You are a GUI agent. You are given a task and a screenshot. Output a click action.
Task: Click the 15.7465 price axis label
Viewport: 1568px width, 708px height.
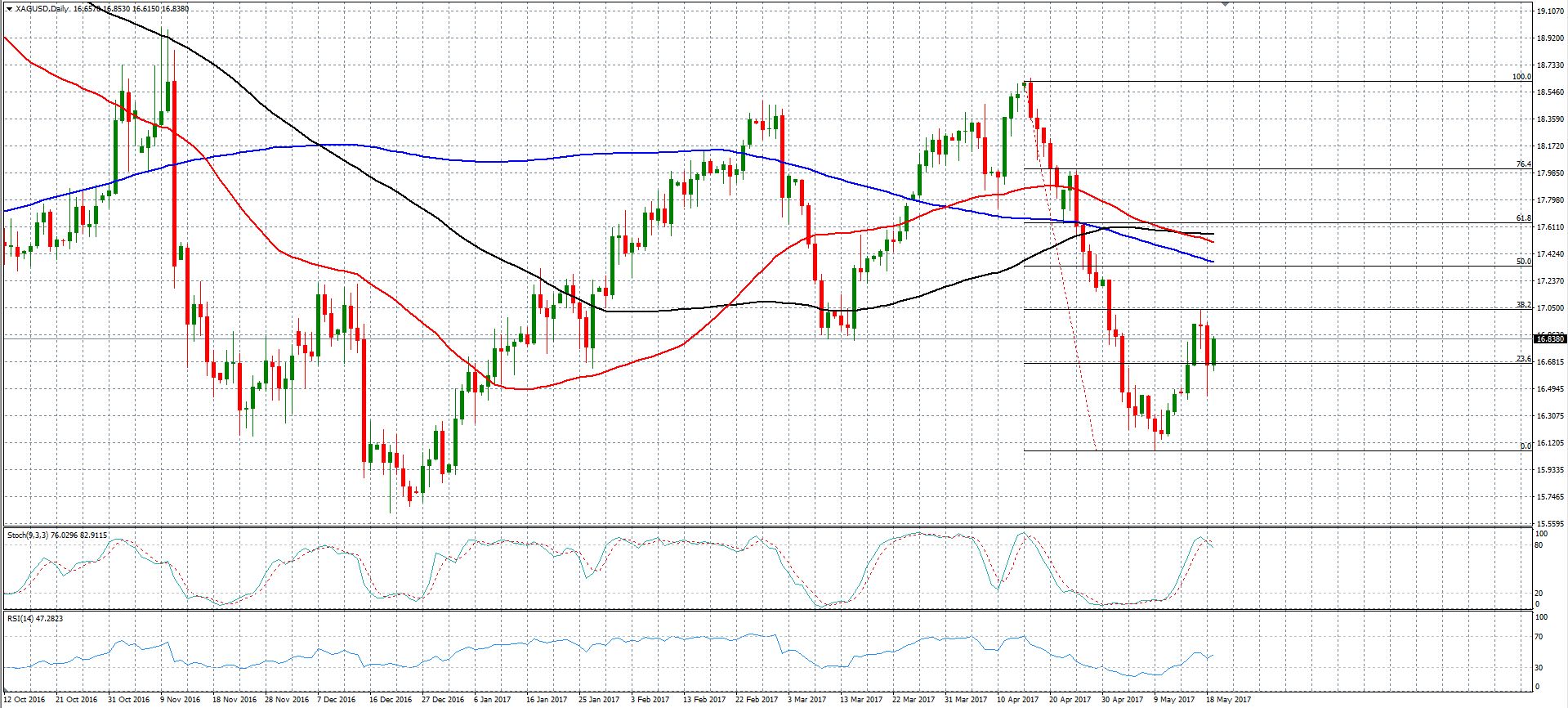[1550, 497]
